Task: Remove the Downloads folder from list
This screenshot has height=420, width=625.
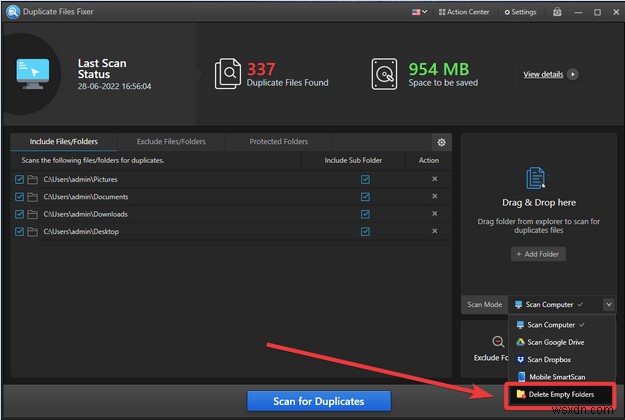Action: pyautogui.click(x=434, y=214)
